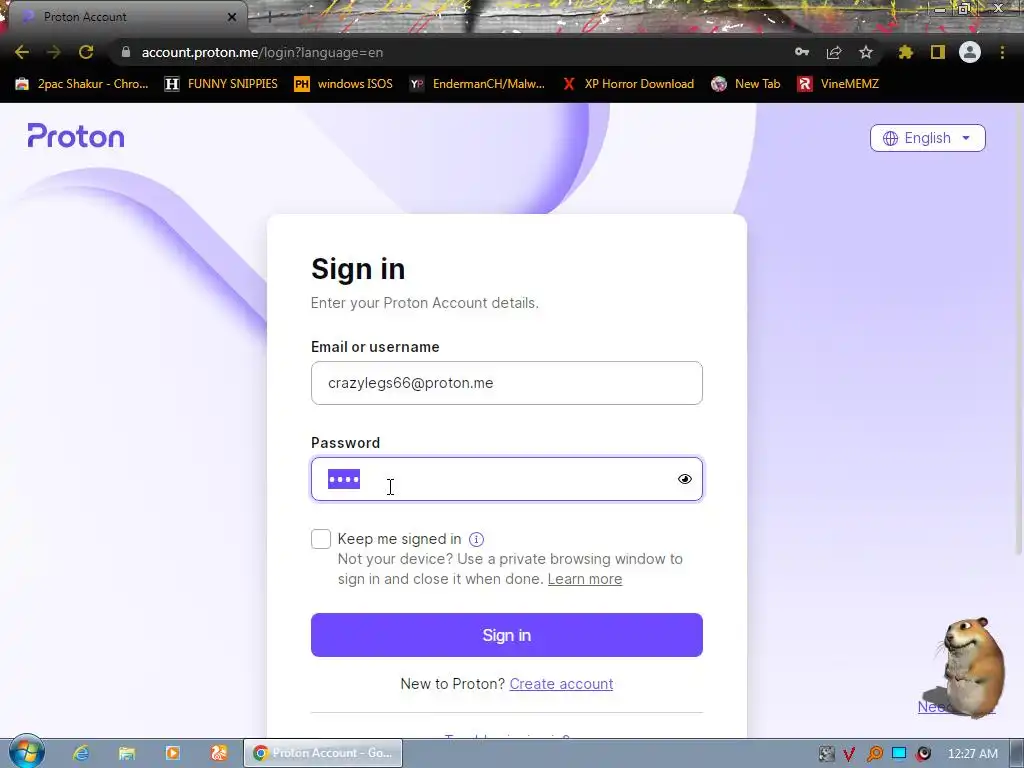Screen dimensions: 1024x768
Task: Click the purple Sign in button
Action: point(507,635)
